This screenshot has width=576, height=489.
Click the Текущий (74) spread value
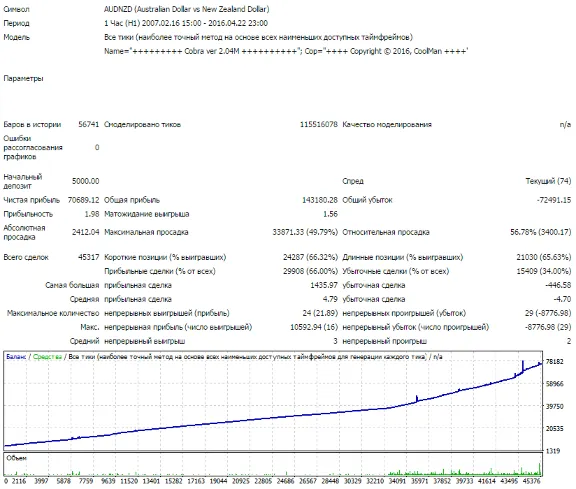coord(548,181)
